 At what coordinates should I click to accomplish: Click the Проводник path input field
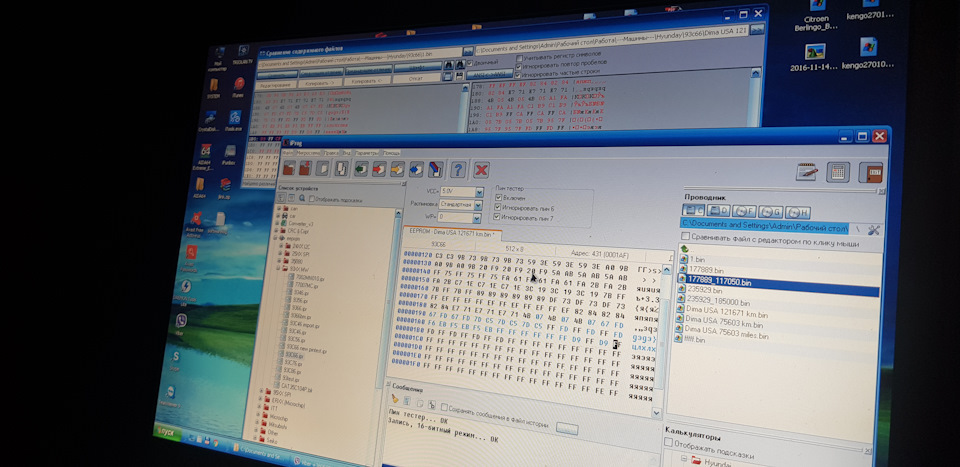coord(765,226)
